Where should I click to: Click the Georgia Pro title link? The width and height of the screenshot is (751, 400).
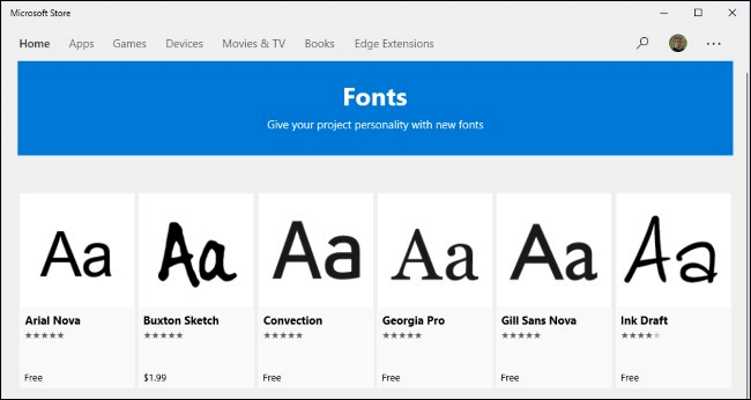[x=413, y=321]
